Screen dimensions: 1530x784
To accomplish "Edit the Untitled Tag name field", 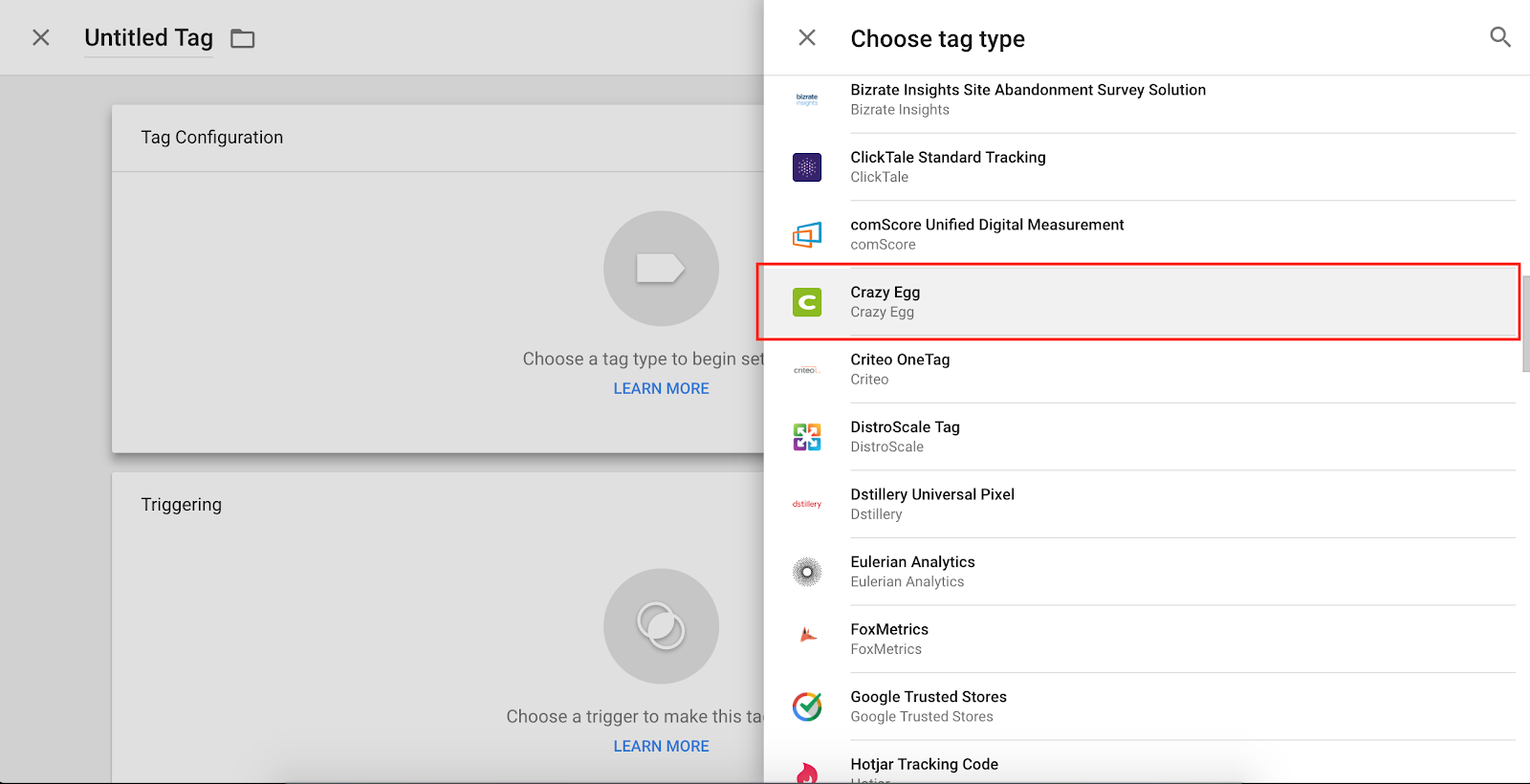I will click(148, 38).
